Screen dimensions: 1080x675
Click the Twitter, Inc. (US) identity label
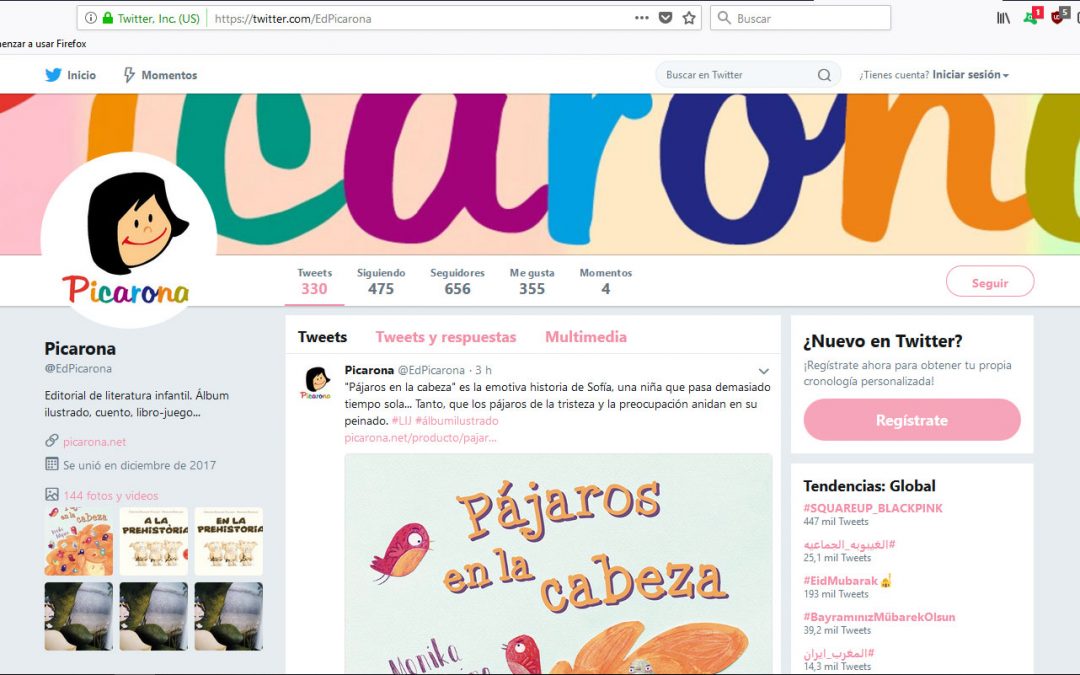[x=158, y=19]
